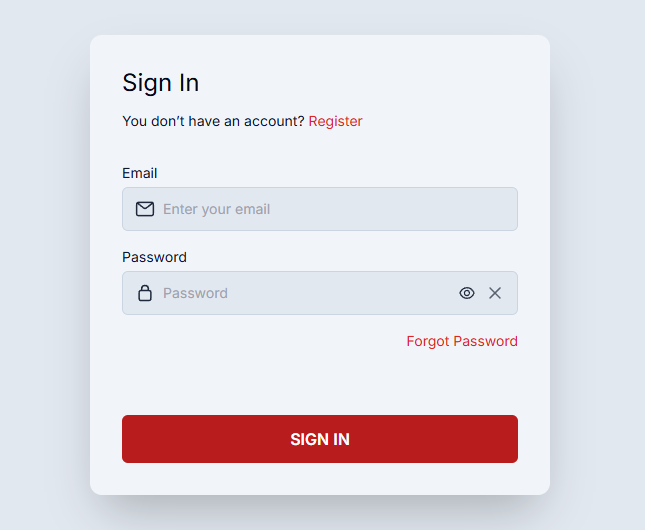Clear the password field using the X icon
Viewport: 645px width, 530px height.
pos(495,293)
